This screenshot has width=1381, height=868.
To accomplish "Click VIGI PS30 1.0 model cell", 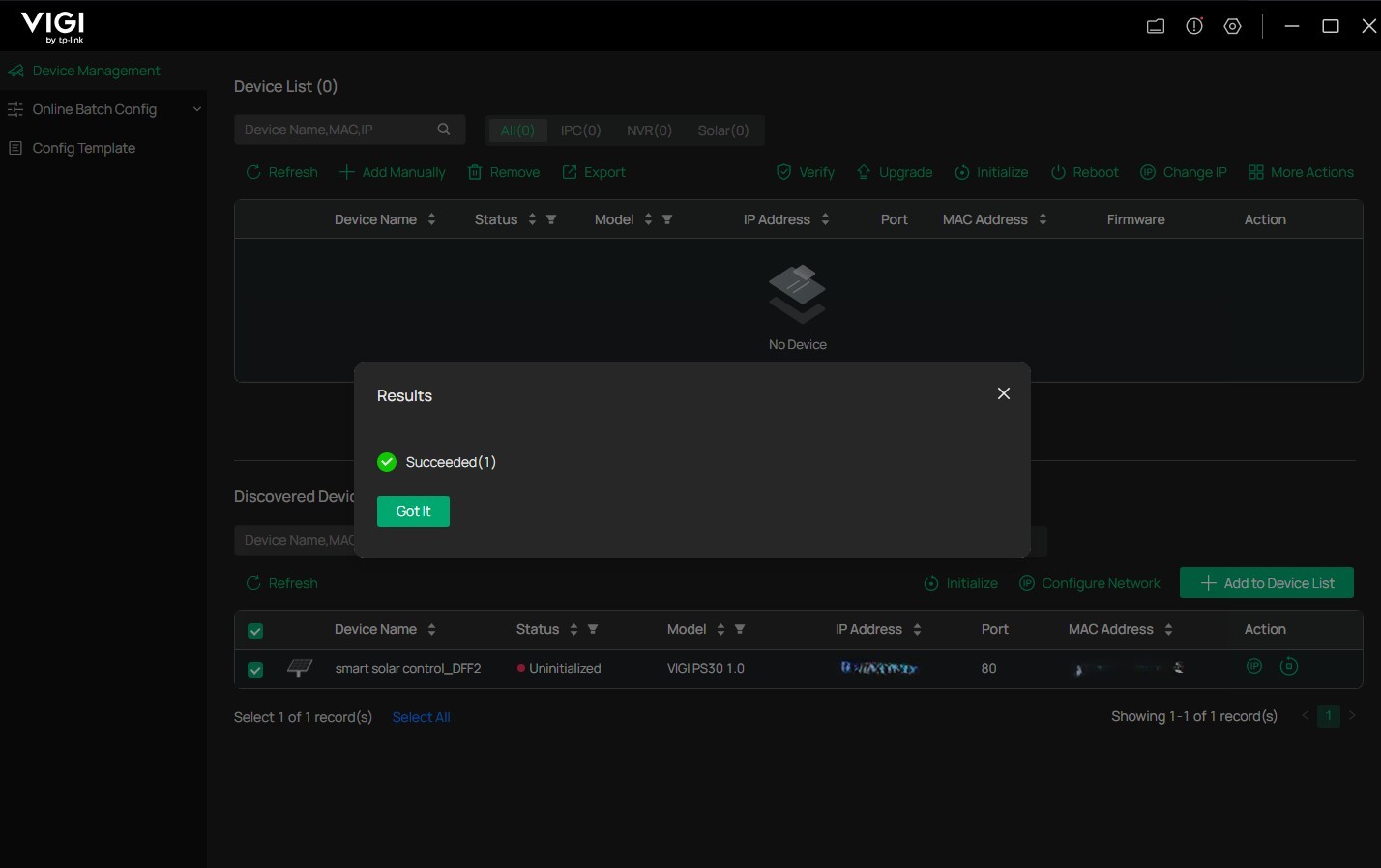I will [x=706, y=668].
